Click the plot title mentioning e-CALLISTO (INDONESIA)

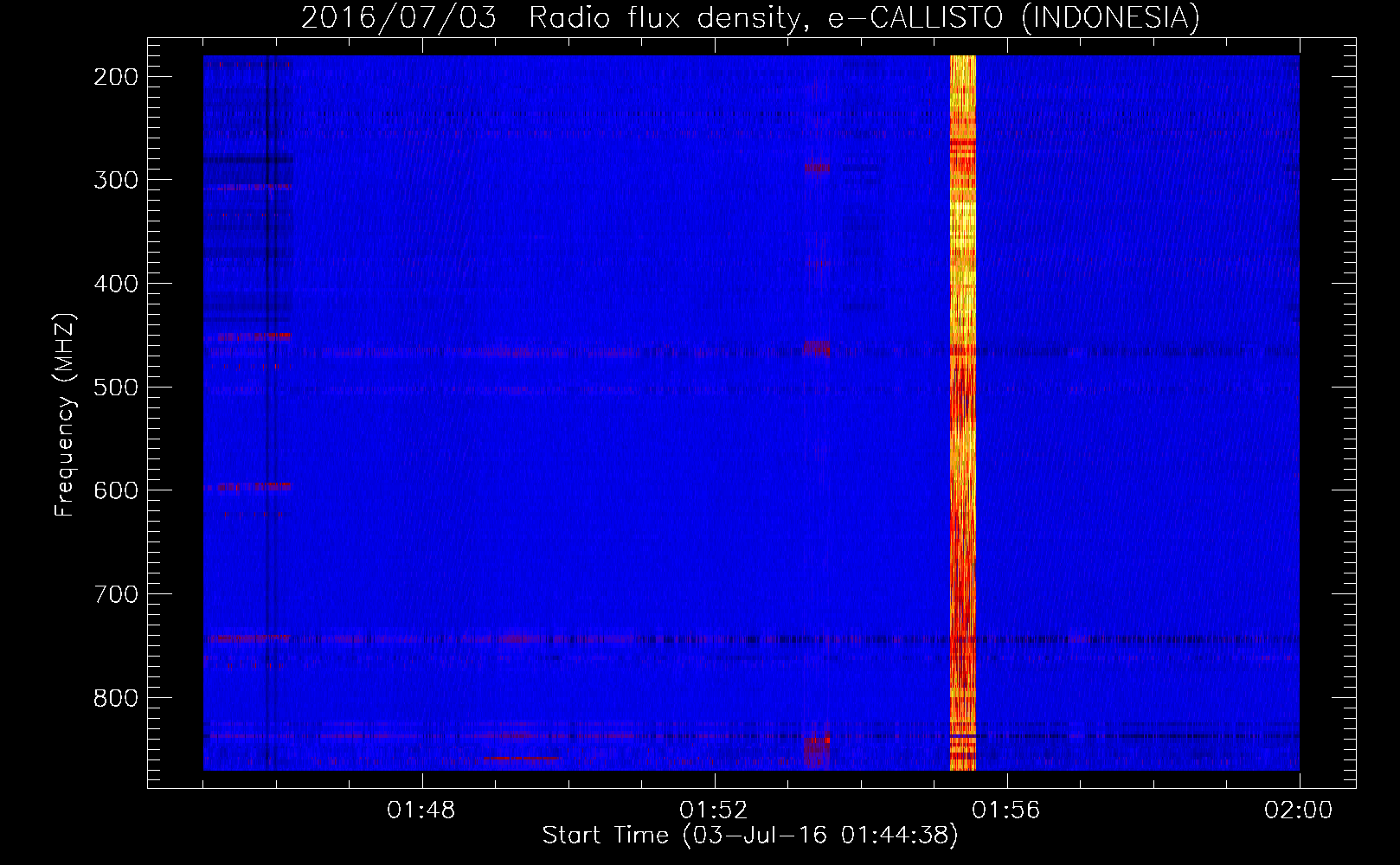click(x=750, y=17)
